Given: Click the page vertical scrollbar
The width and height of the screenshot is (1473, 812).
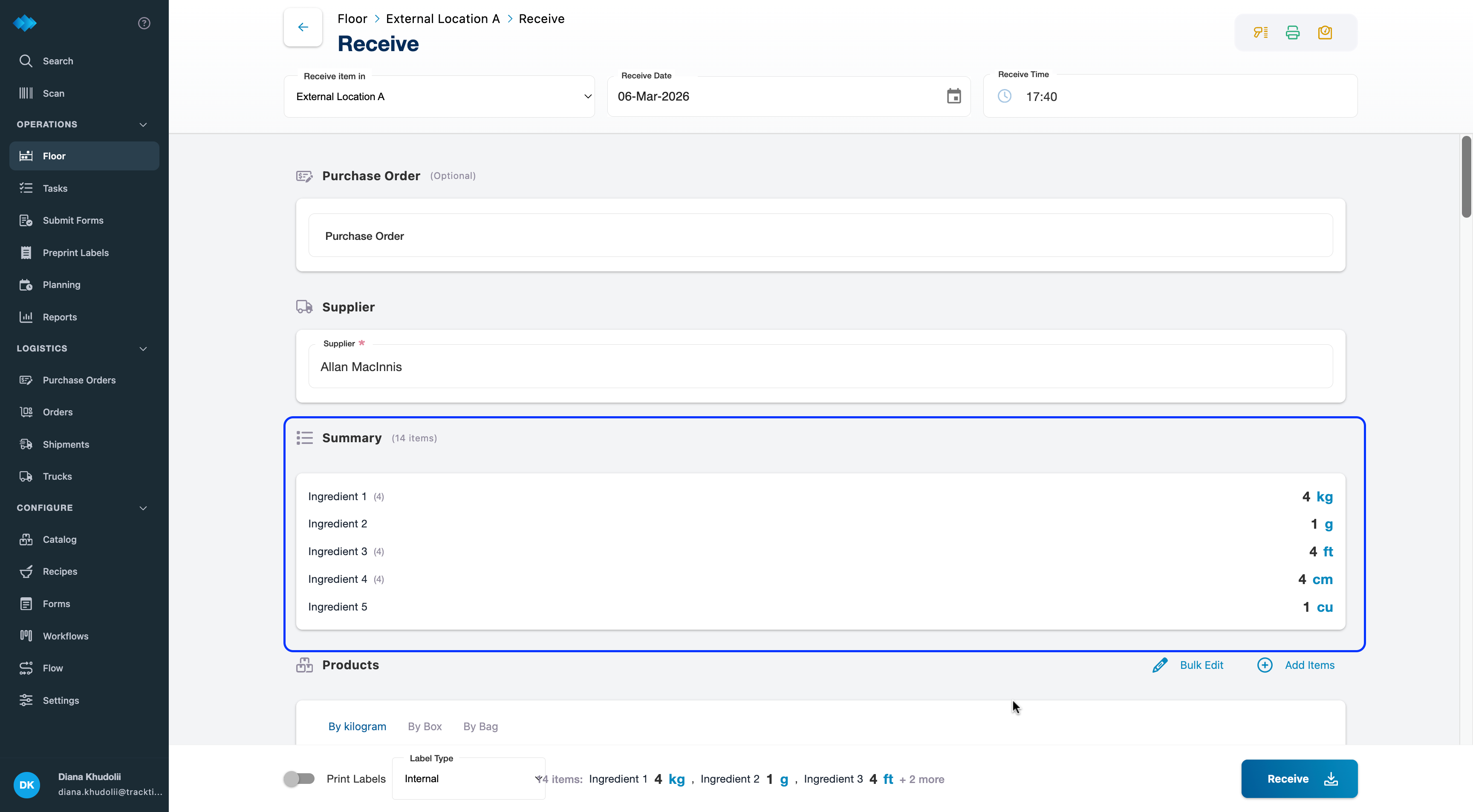Looking at the screenshot, I should (x=1466, y=177).
